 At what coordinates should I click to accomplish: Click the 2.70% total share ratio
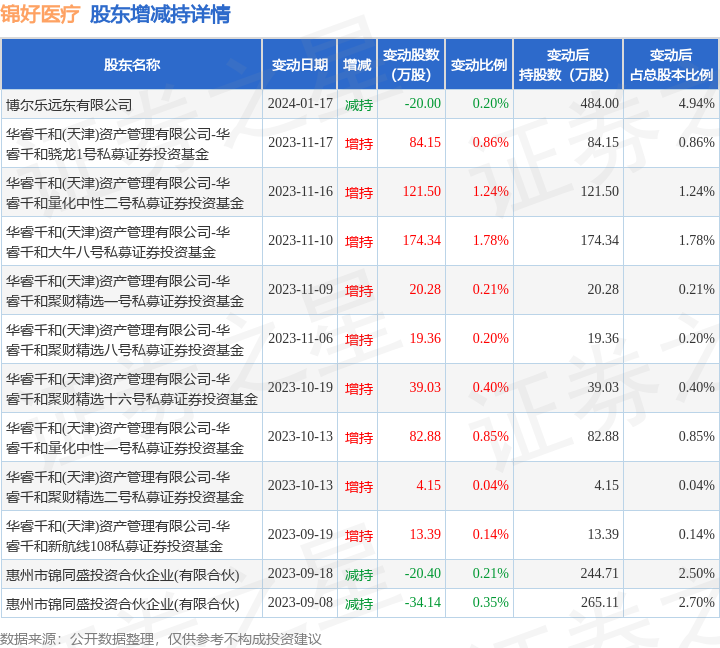click(697, 604)
